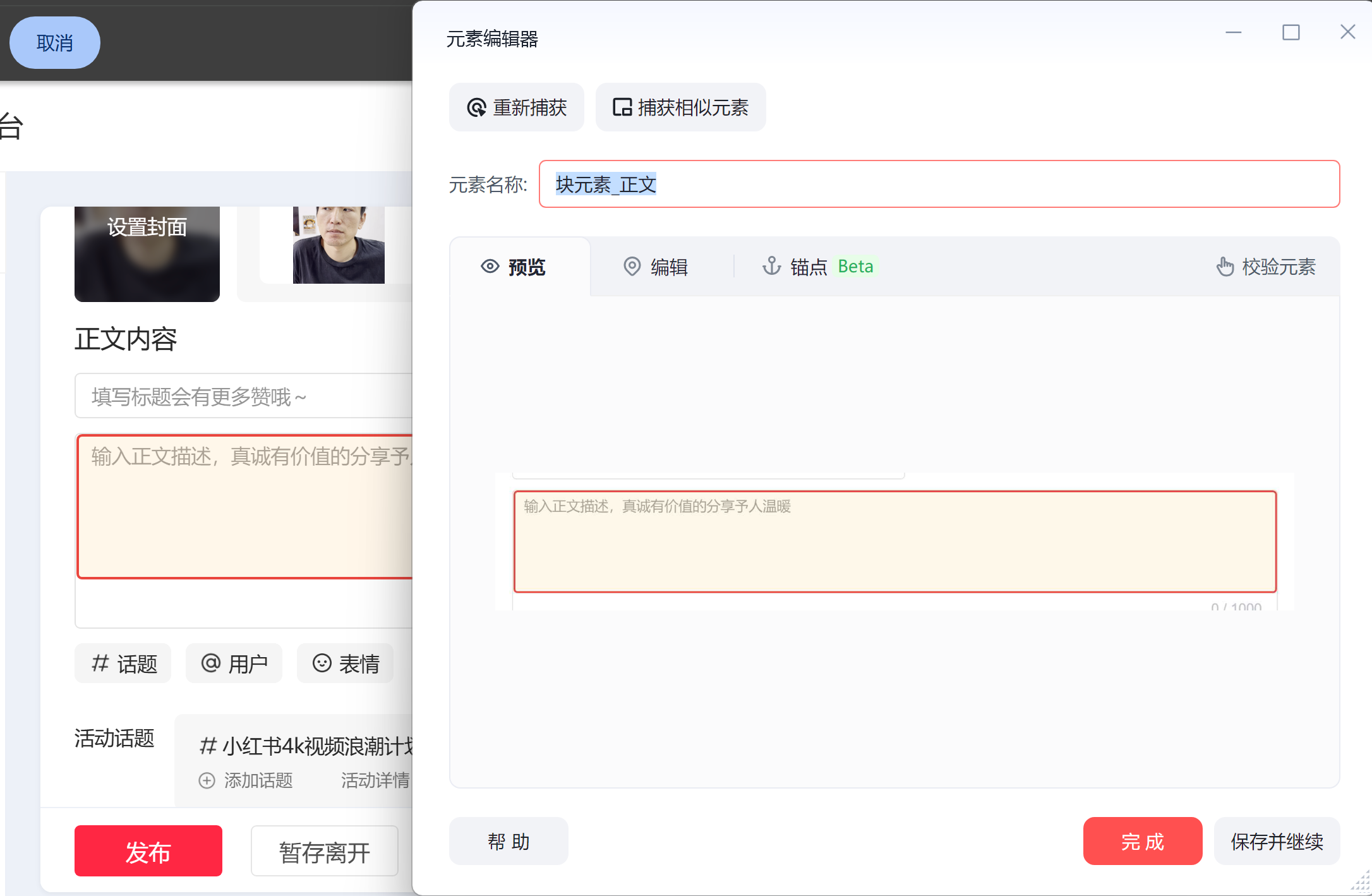
Task: Click the red 发布 publish button
Action: click(x=148, y=852)
